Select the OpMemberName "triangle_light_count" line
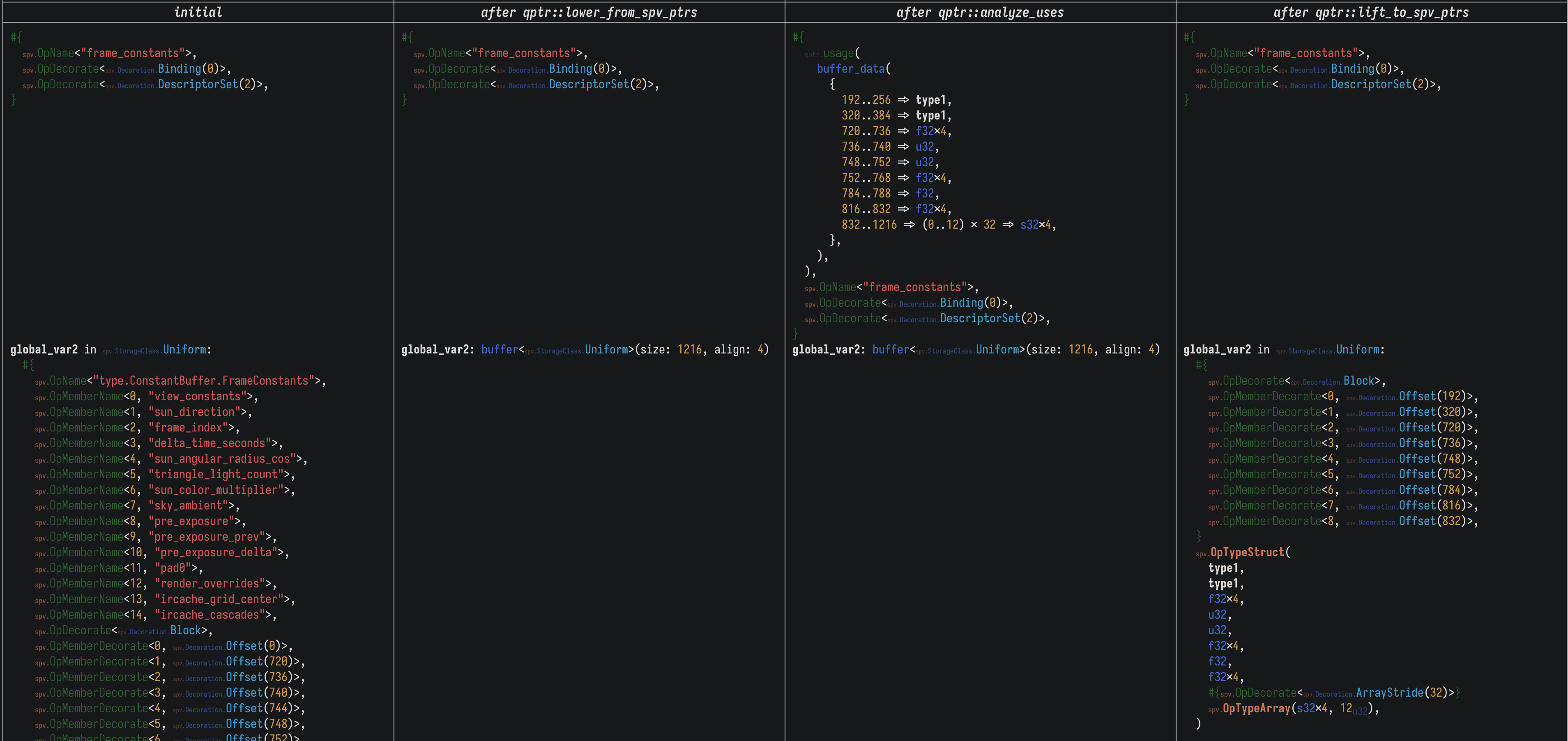1568x741 pixels. (165, 475)
